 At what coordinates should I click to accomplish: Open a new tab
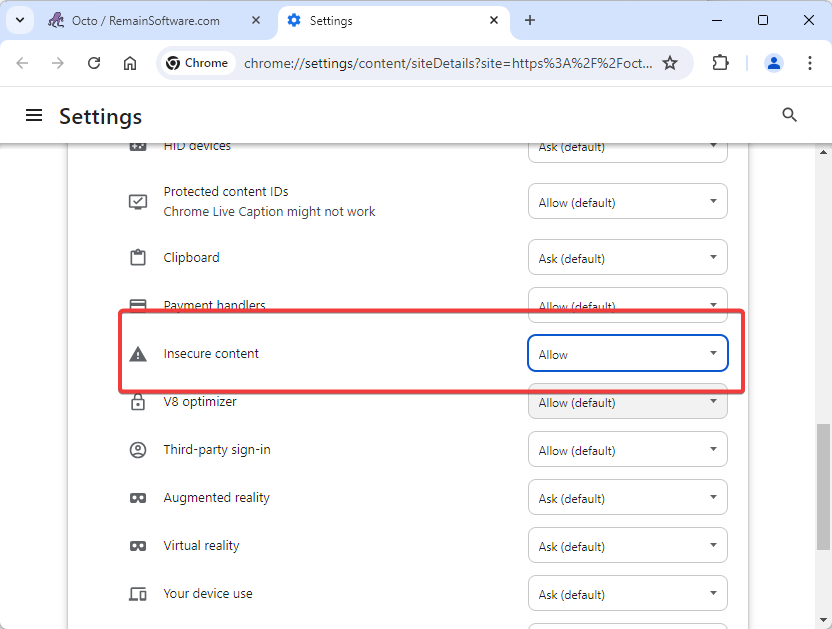pos(530,20)
